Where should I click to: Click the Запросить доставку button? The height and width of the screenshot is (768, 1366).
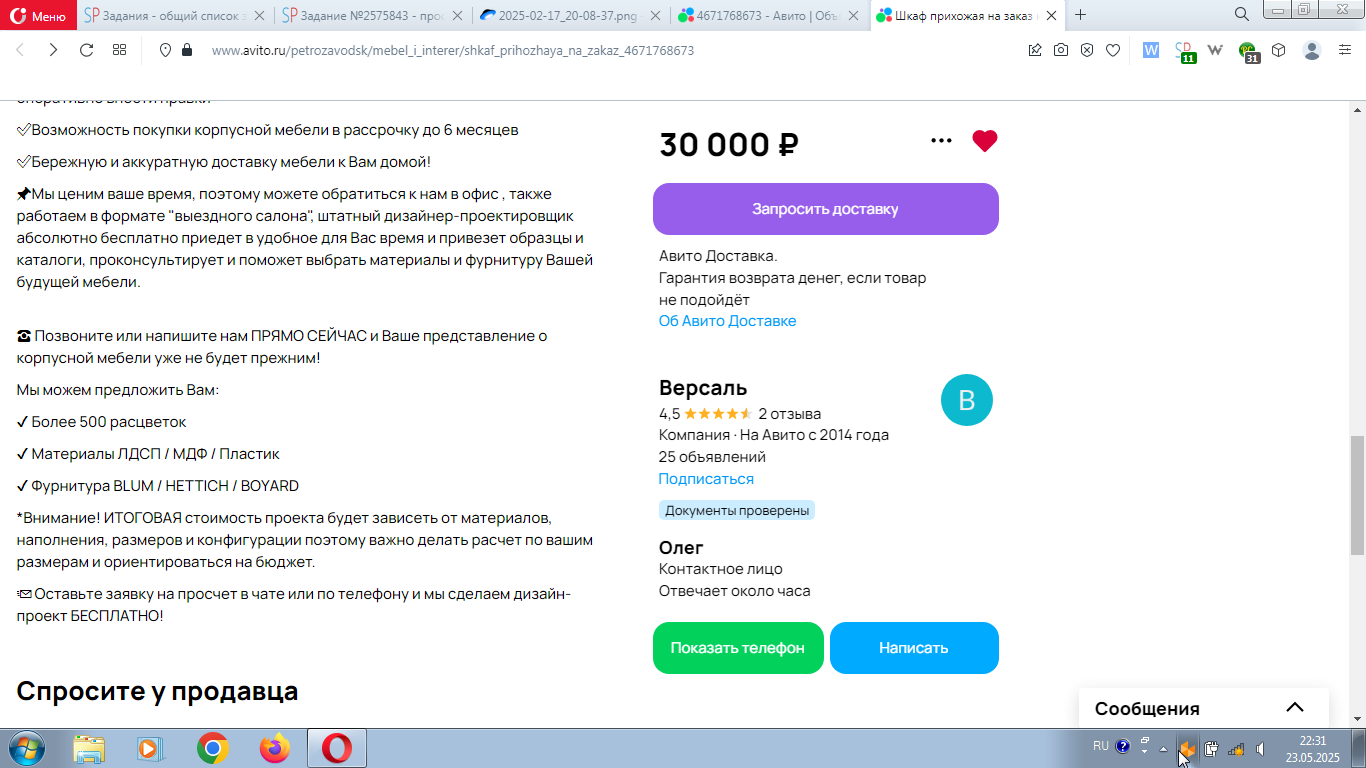click(x=826, y=209)
